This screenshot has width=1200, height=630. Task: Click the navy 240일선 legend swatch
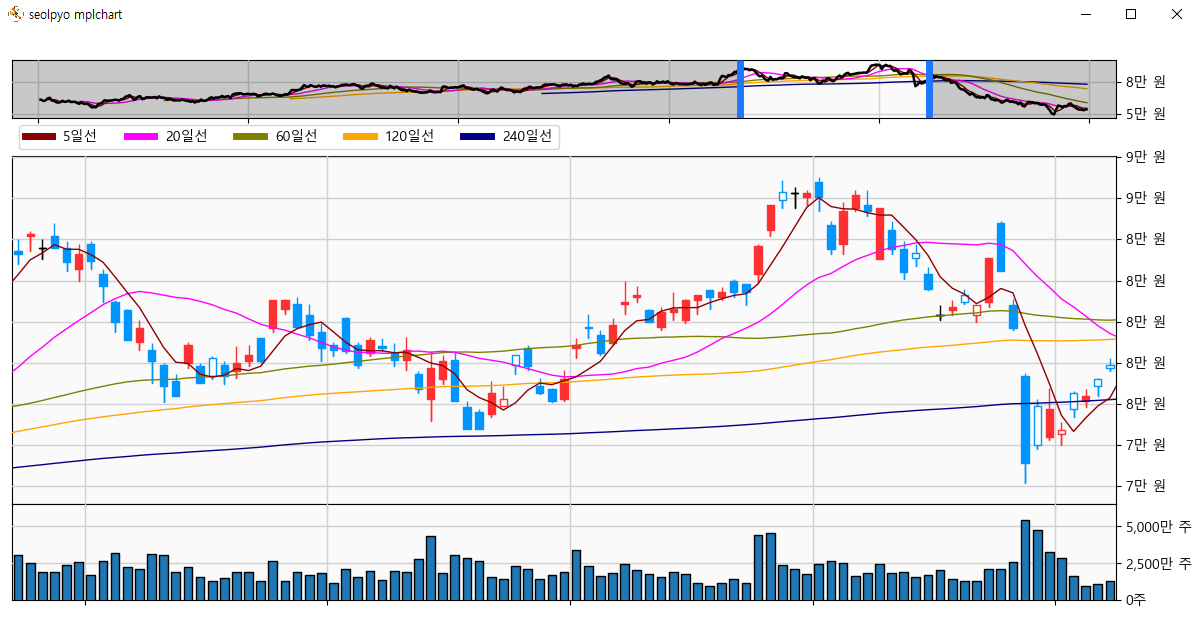[x=477, y=137]
